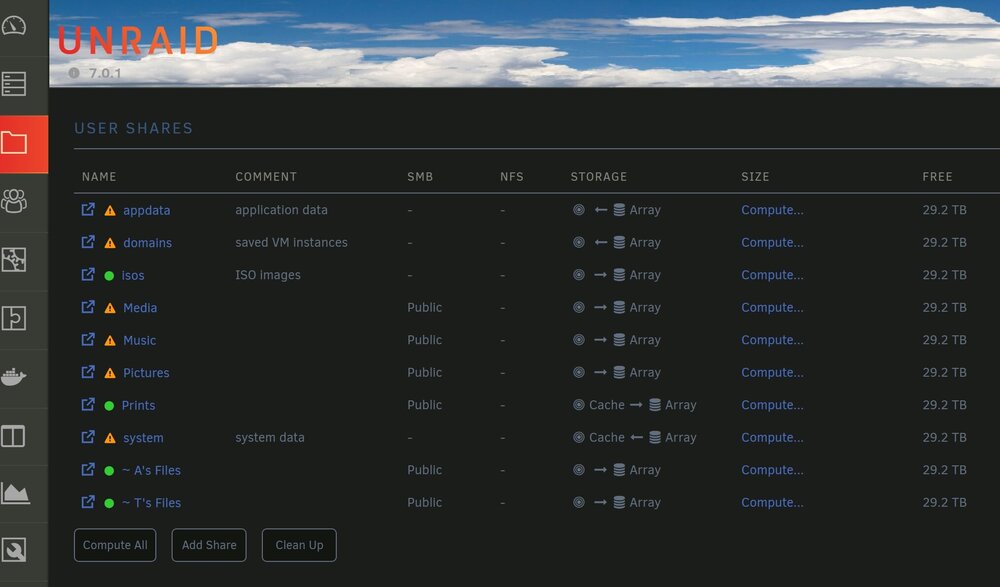
Task: Click 'saved VM instances' comment text
Action: [x=291, y=242]
